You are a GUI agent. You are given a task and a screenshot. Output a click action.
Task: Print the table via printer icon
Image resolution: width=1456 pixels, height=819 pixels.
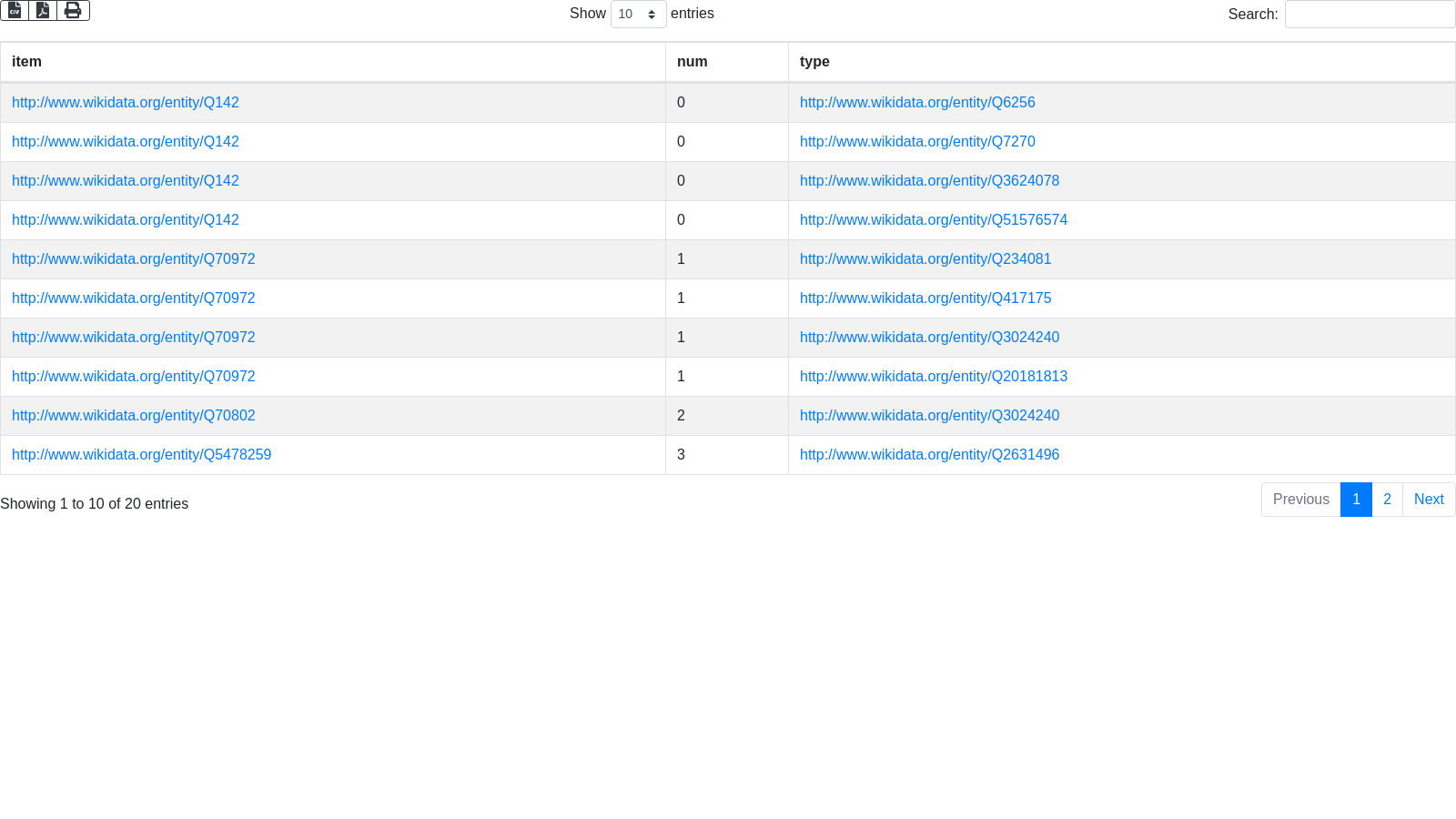pyautogui.click(x=73, y=10)
